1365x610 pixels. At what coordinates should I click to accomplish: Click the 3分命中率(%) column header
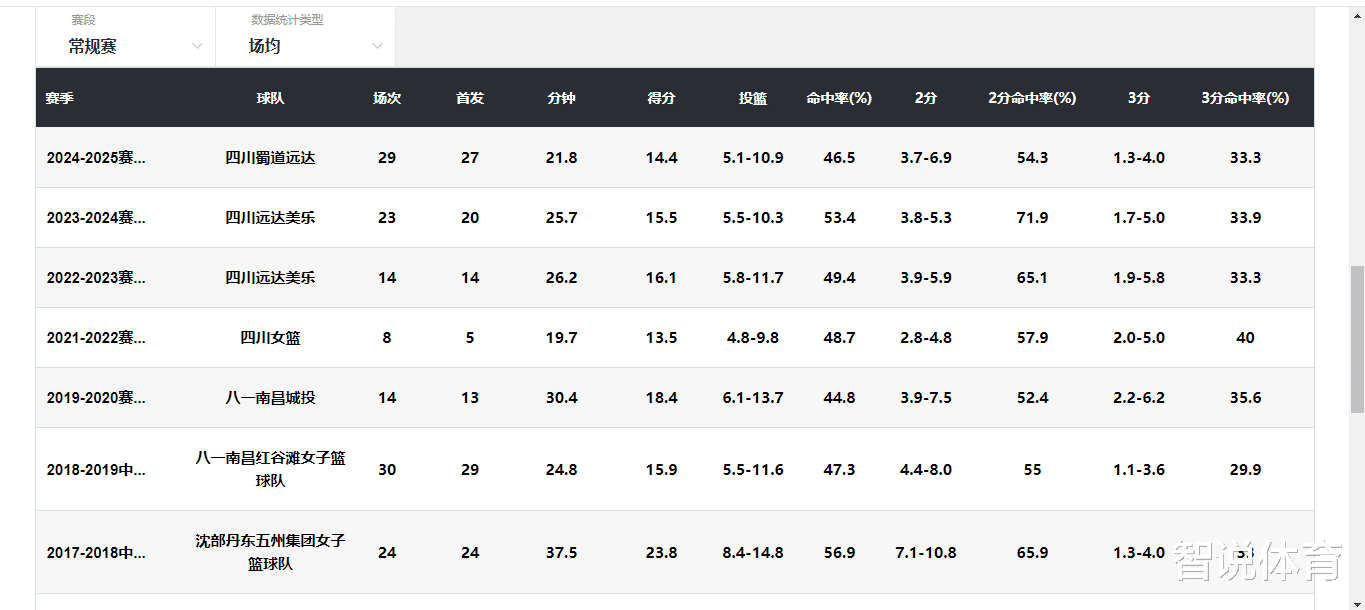click(1245, 98)
